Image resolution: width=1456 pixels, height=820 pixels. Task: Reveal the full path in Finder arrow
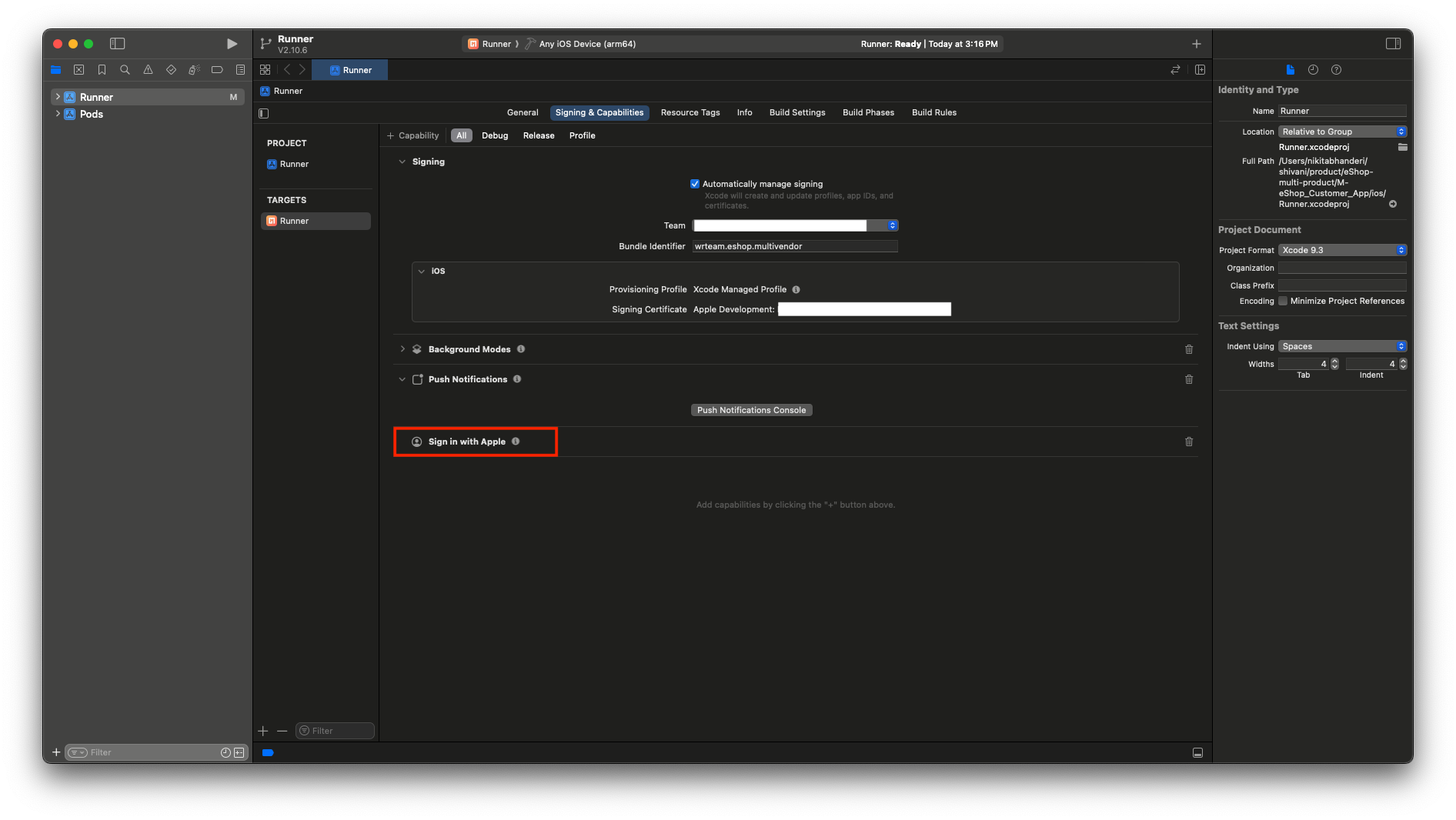pyautogui.click(x=1393, y=205)
